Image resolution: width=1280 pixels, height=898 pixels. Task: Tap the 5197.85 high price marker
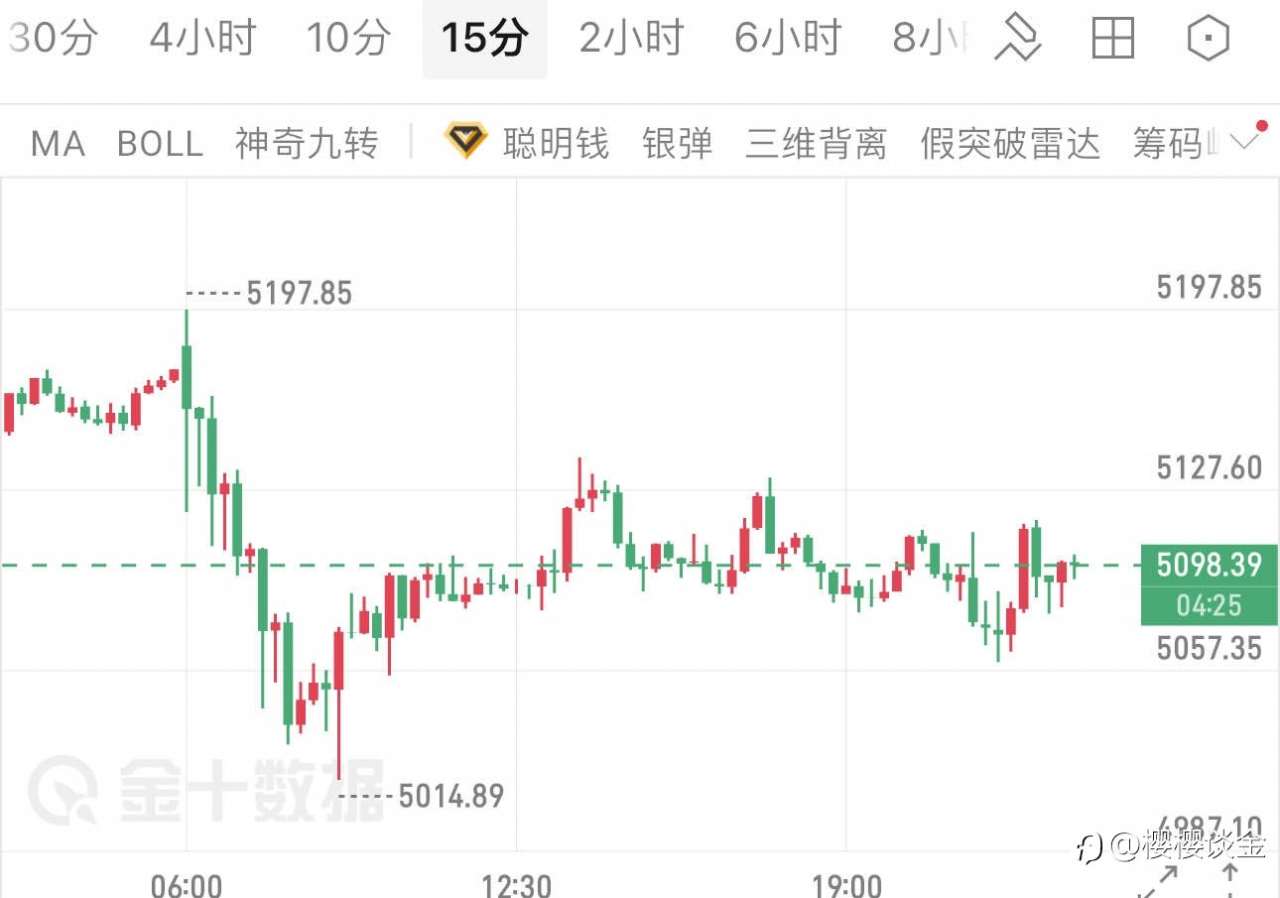pos(299,293)
